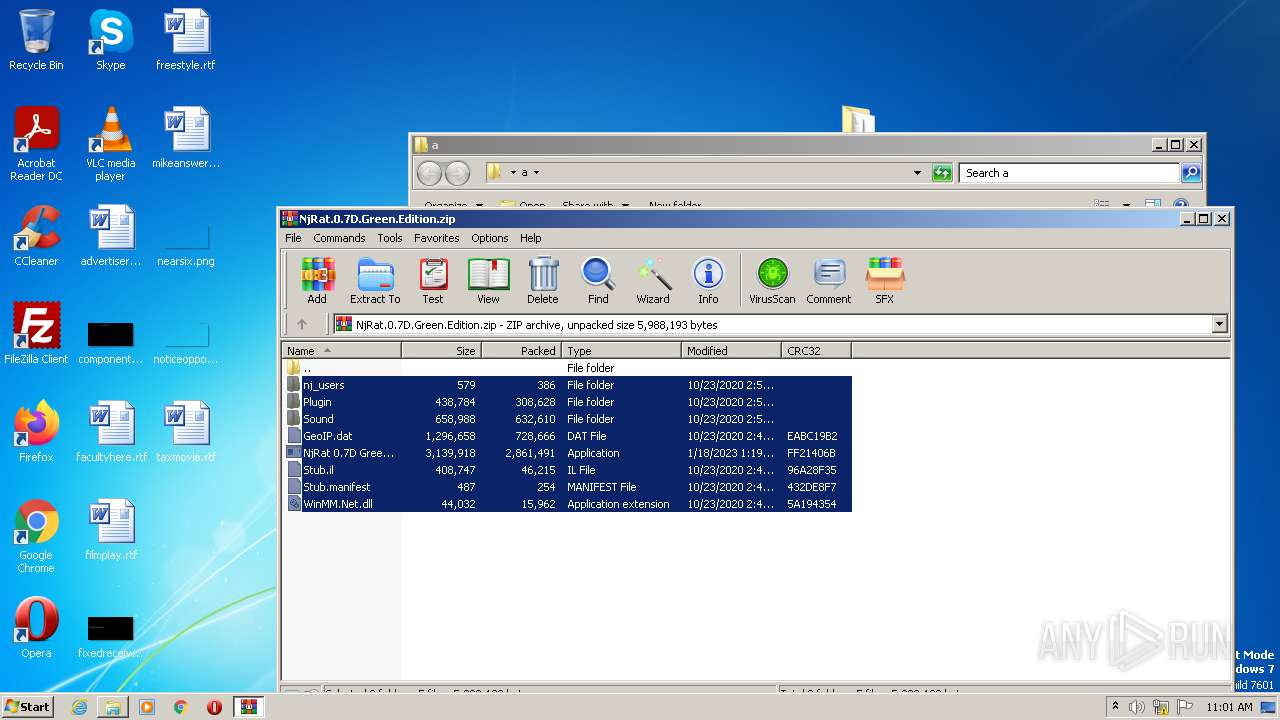Sort by Type column header
This screenshot has width=1280, height=720.
(622, 350)
